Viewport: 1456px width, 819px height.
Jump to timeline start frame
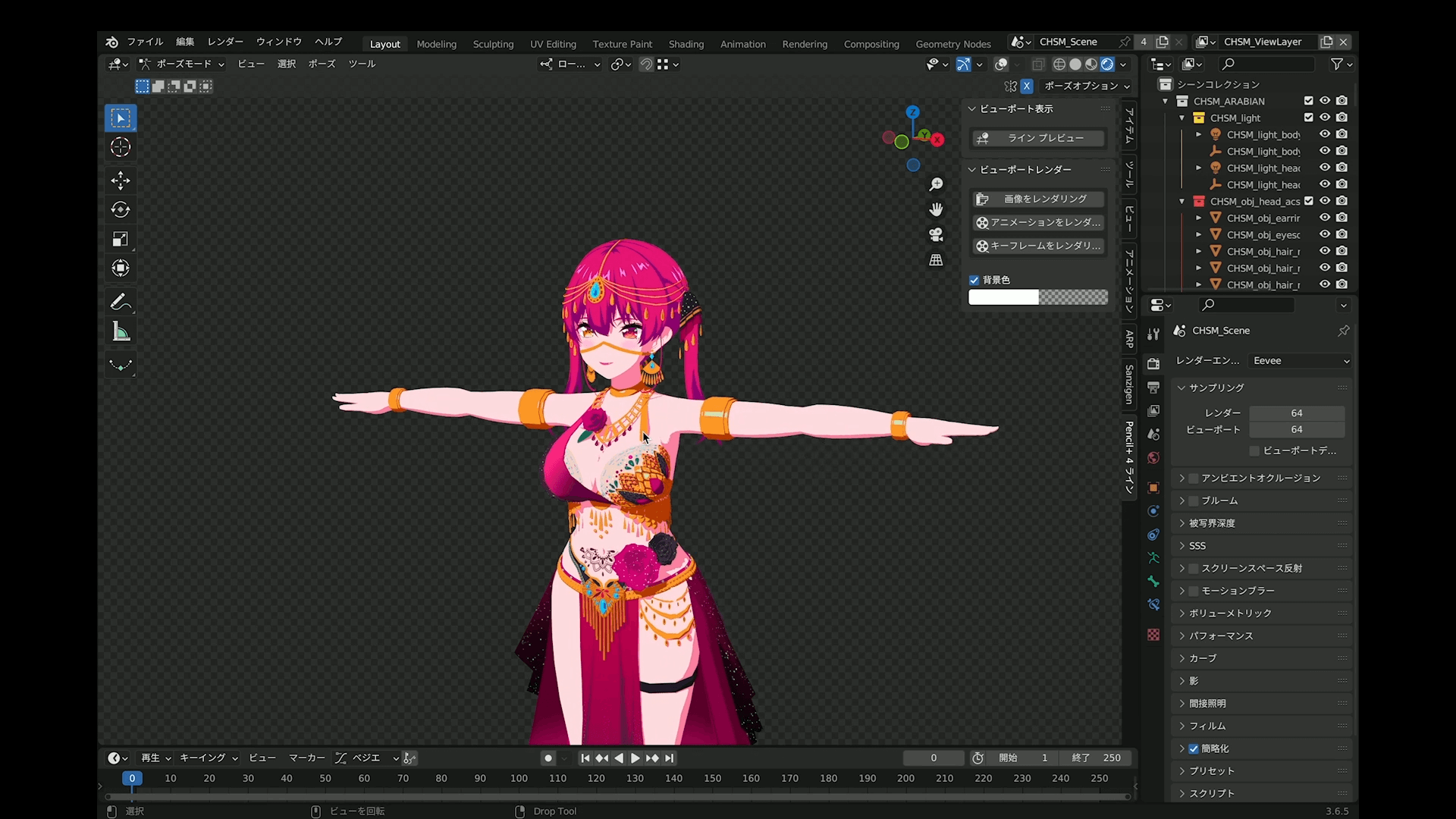pyautogui.click(x=585, y=758)
